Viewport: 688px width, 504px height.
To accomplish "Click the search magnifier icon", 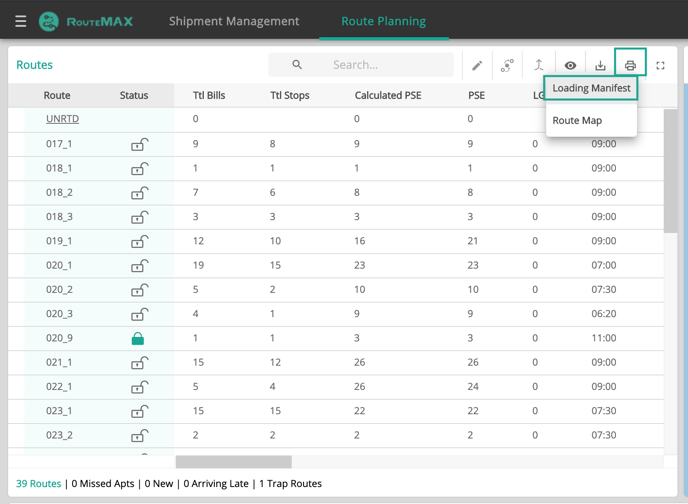I will [297, 65].
